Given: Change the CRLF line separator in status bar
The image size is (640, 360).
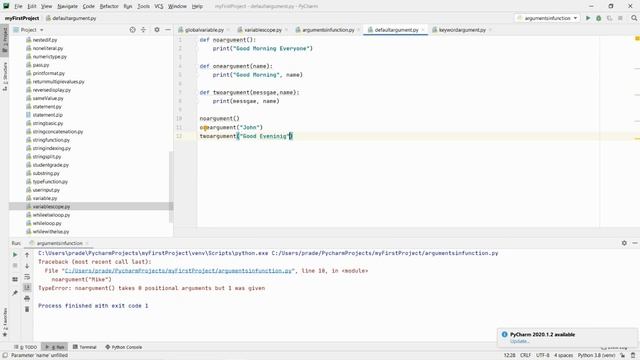Looking at the screenshot, I should click(x=525, y=356).
